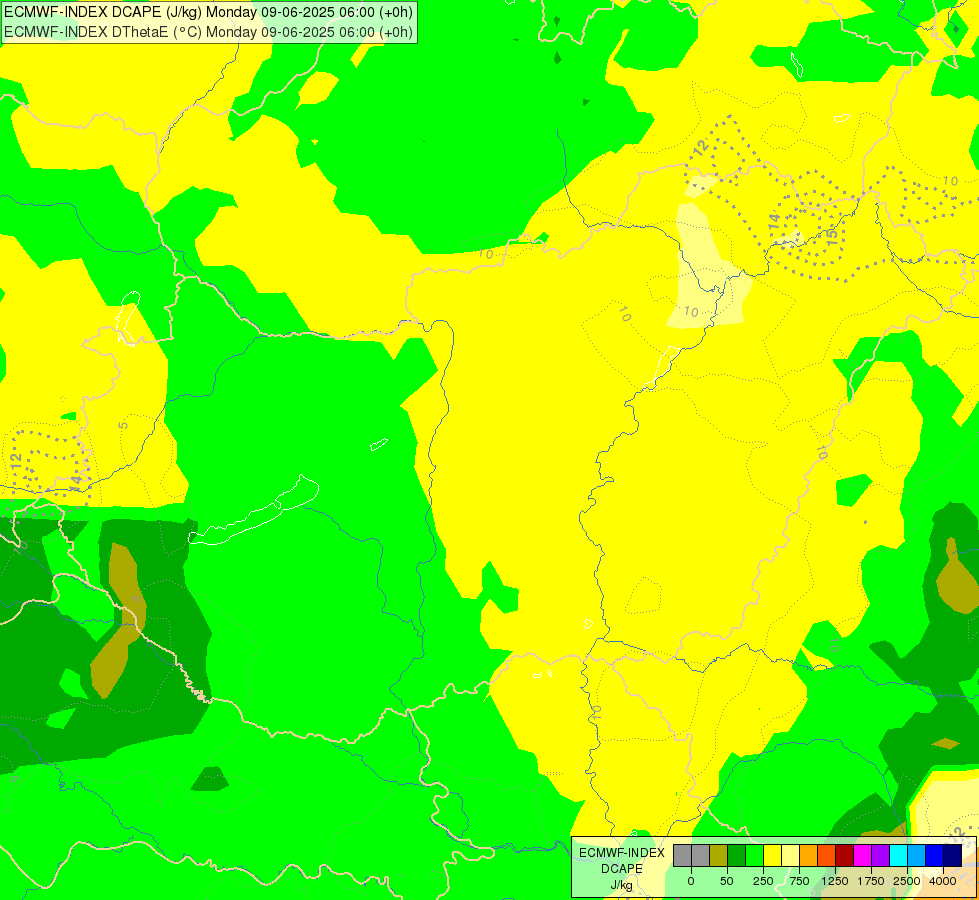979x900 pixels.
Task: Select the dark red legend swatch
Action: click(845, 856)
